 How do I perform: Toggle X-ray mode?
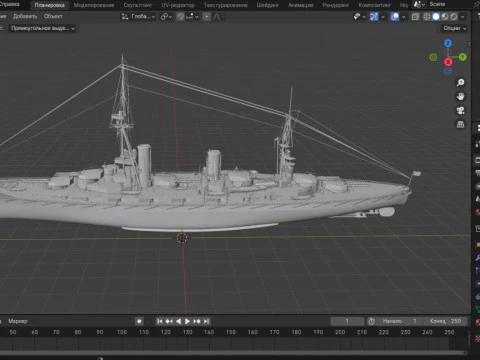click(x=415, y=16)
